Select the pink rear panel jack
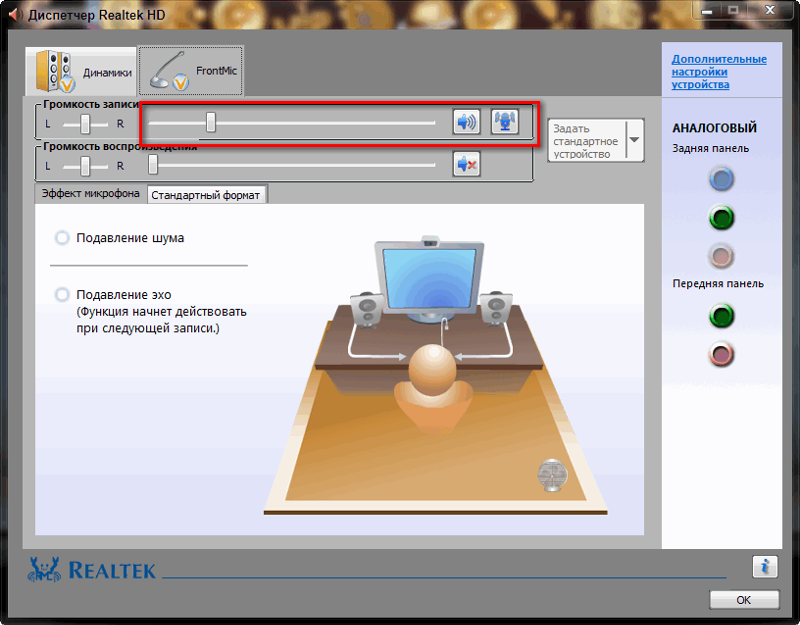Screen dimensions: 800x625 coord(721,257)
